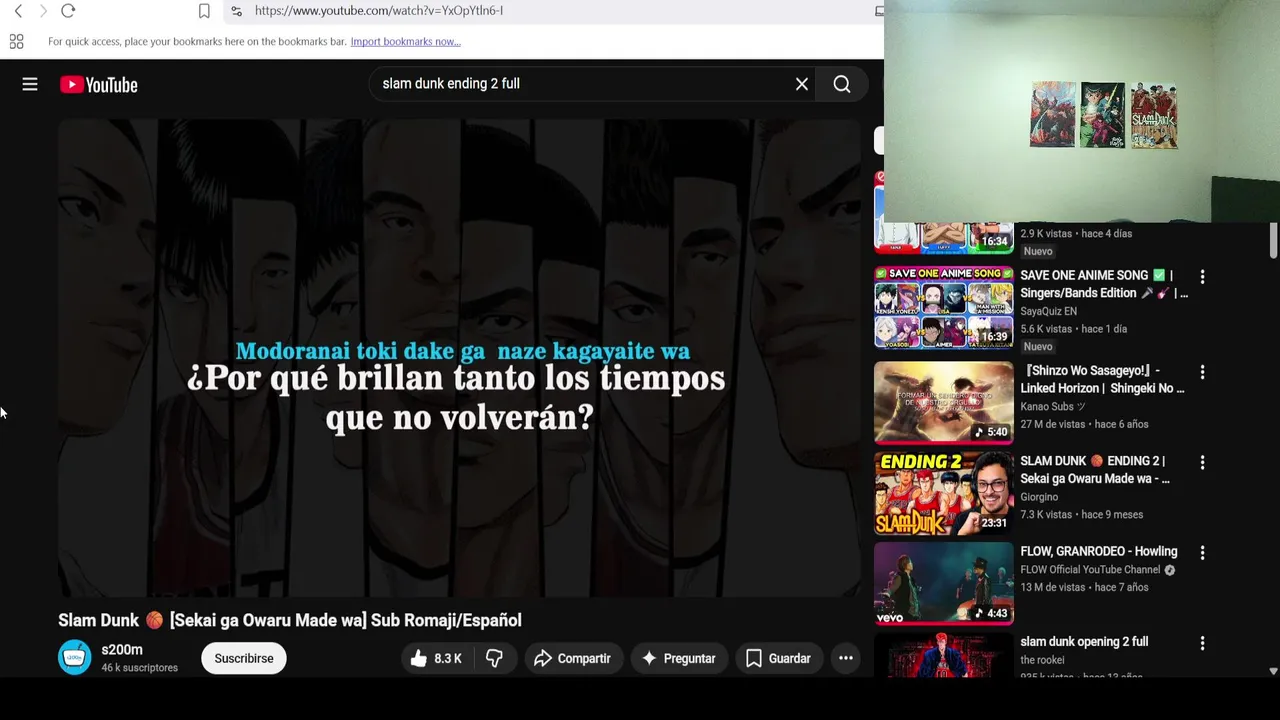Open options for slam dunk opening 2 full

[1202, 644]
